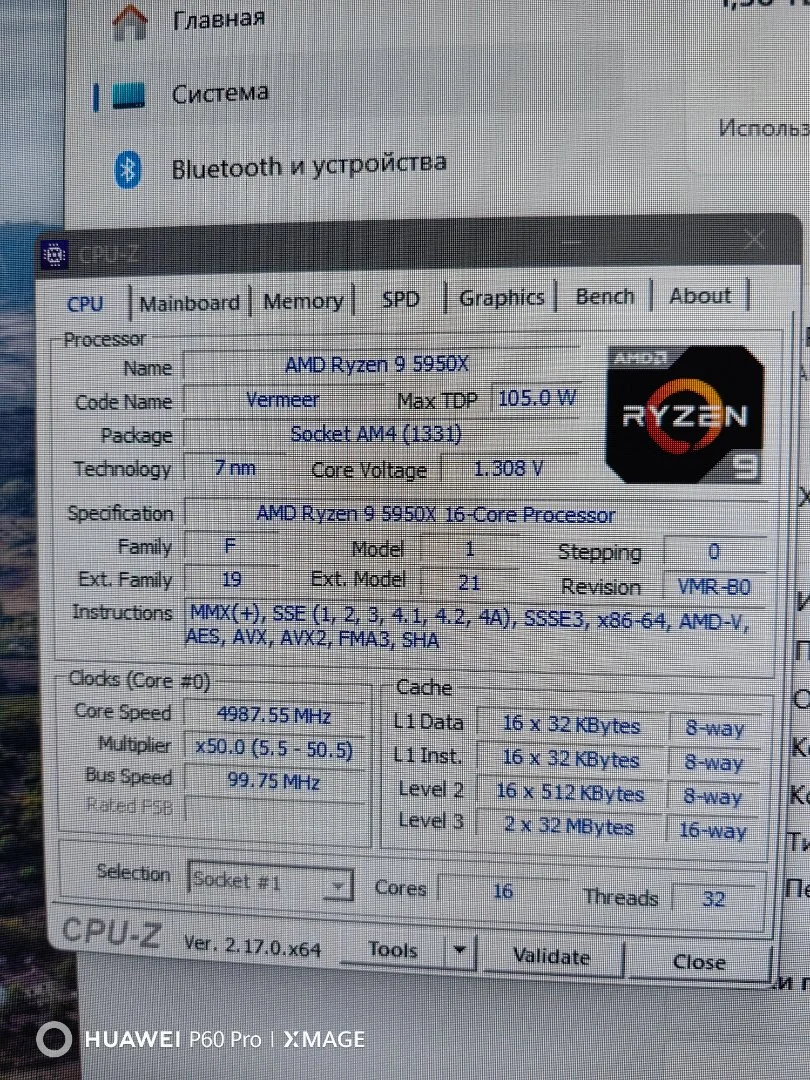Image resolution: width=810 pixels, height=1080 pixels.
Task: Click the Core Voltage value 1.308 V
Action: click(509, 469)
